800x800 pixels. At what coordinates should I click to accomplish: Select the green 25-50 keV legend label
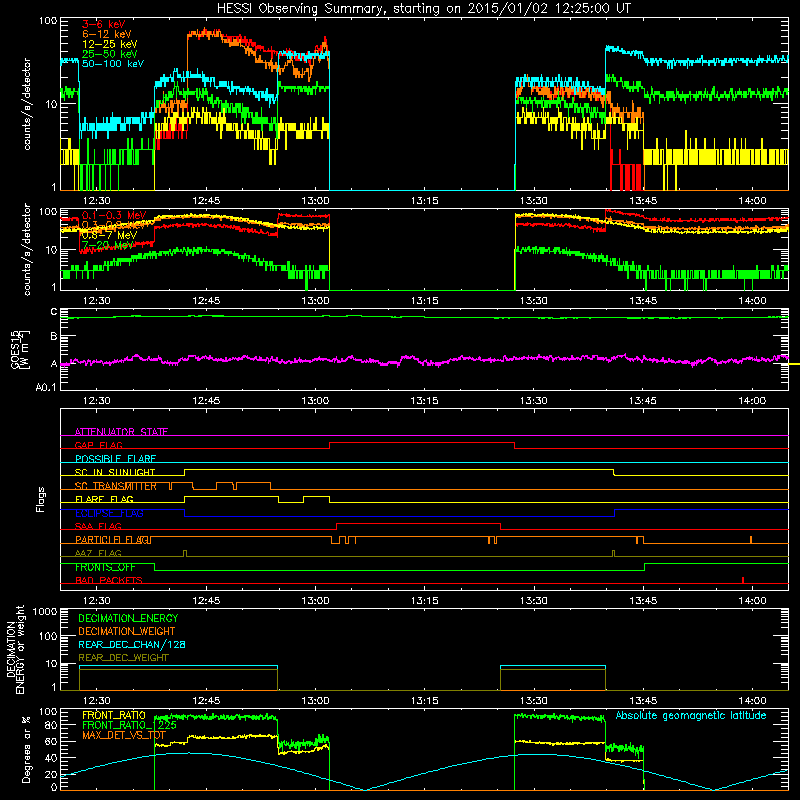(x=110, y=54)
